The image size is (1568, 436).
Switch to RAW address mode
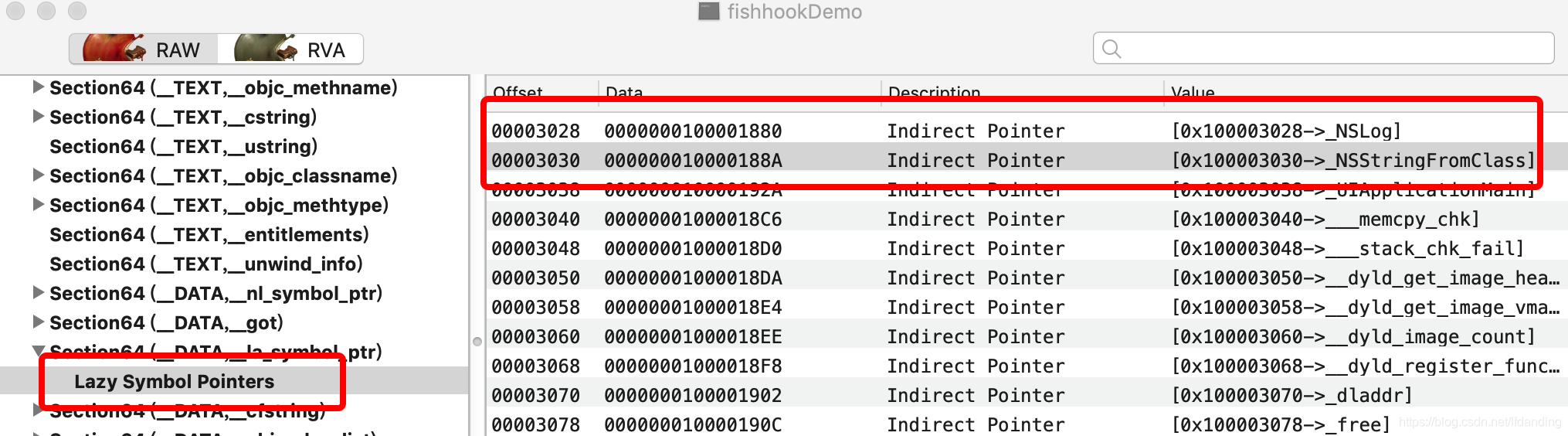(x=143, y=49)
